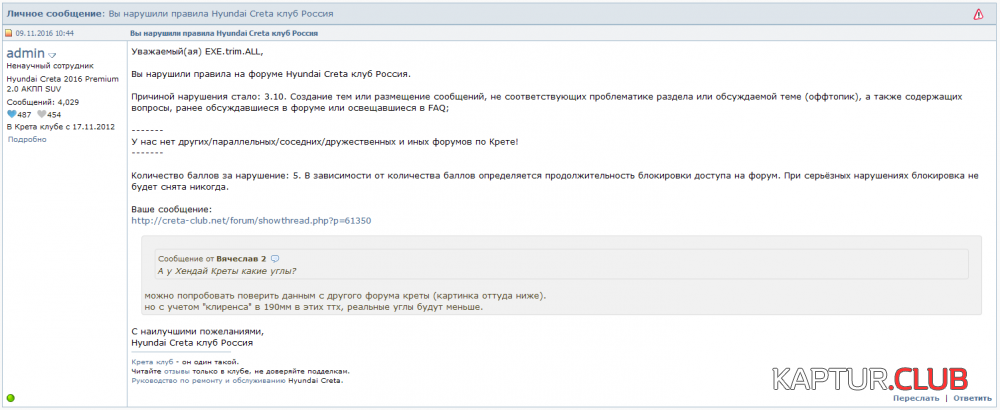Click the Ответить reply button

[973, 398]
